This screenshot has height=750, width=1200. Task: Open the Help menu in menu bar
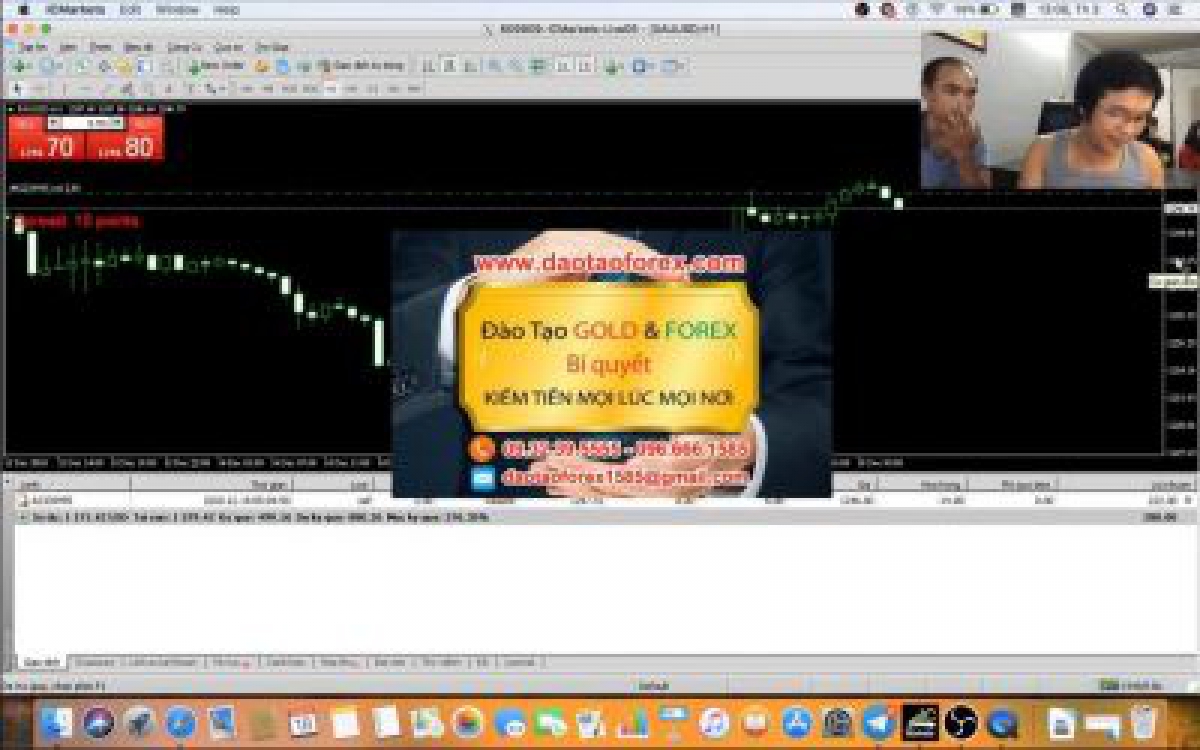(x=226, y=9)
